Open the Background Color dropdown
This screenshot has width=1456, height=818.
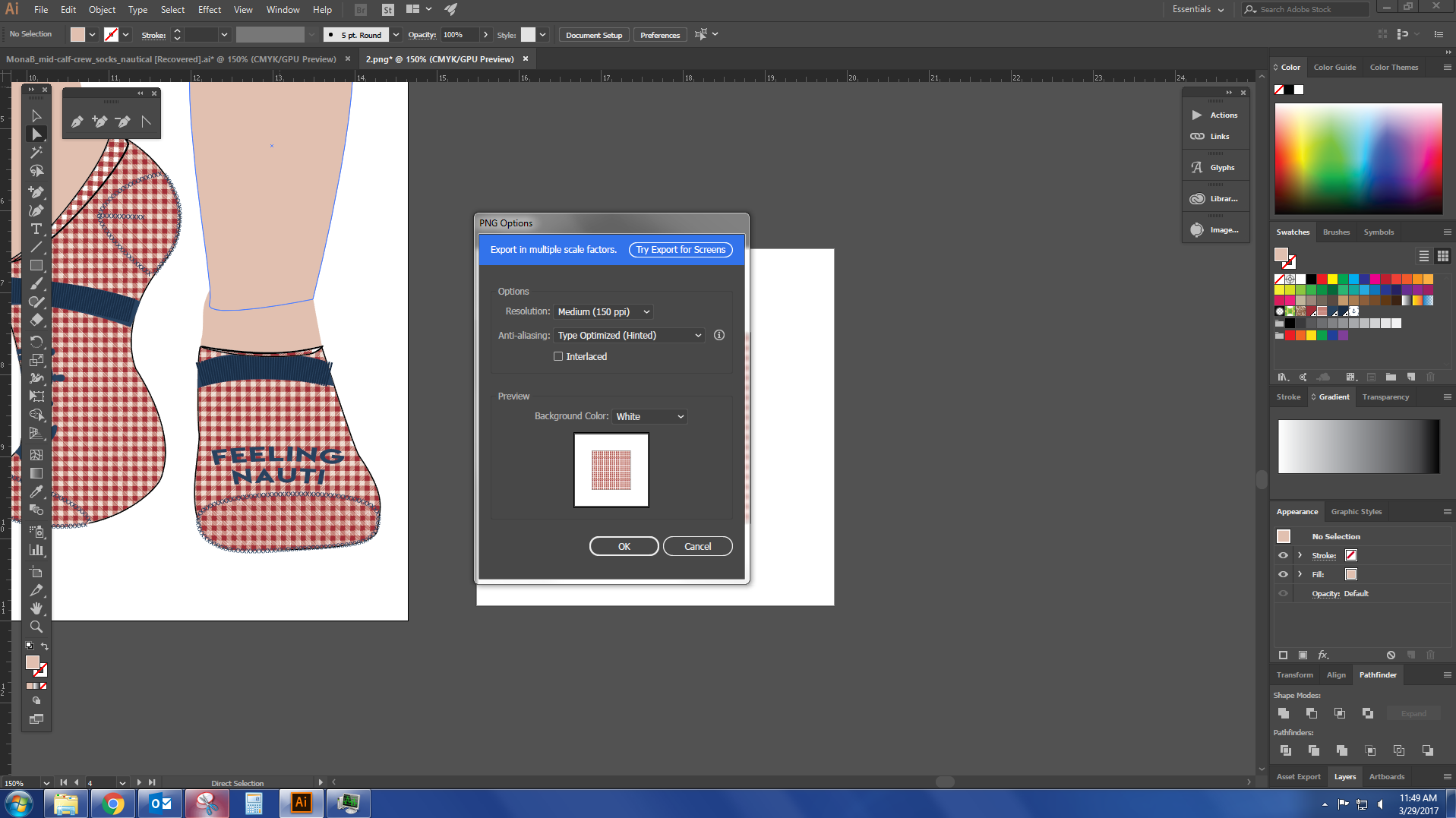point(649,416)
